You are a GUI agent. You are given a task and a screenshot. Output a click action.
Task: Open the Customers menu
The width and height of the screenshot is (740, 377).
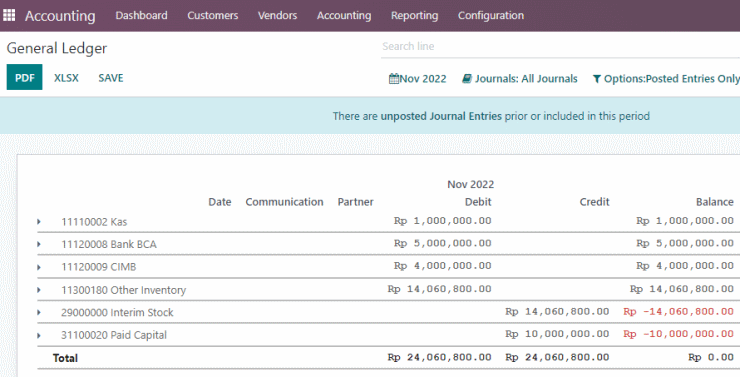point(213,16)
